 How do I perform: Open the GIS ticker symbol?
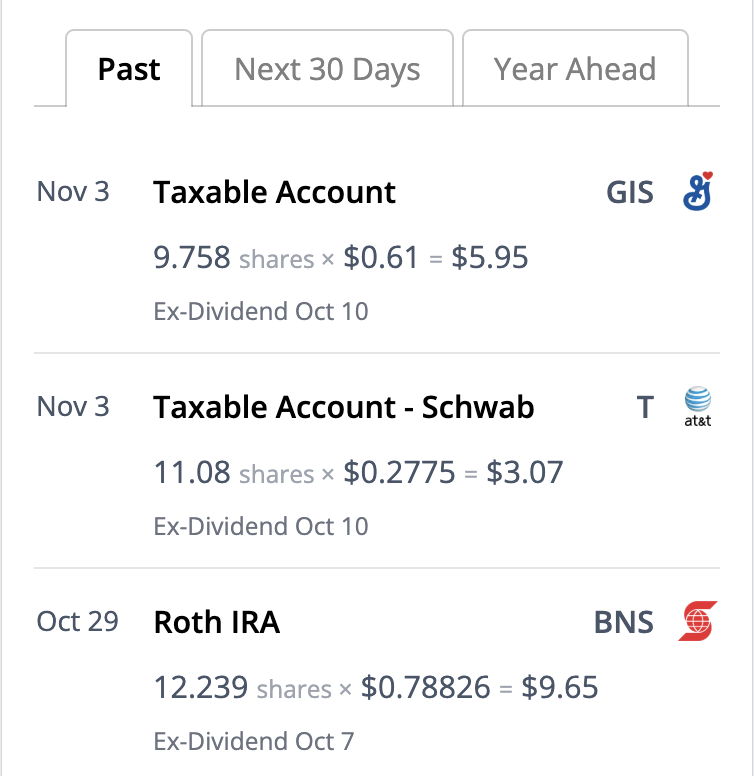630,192
